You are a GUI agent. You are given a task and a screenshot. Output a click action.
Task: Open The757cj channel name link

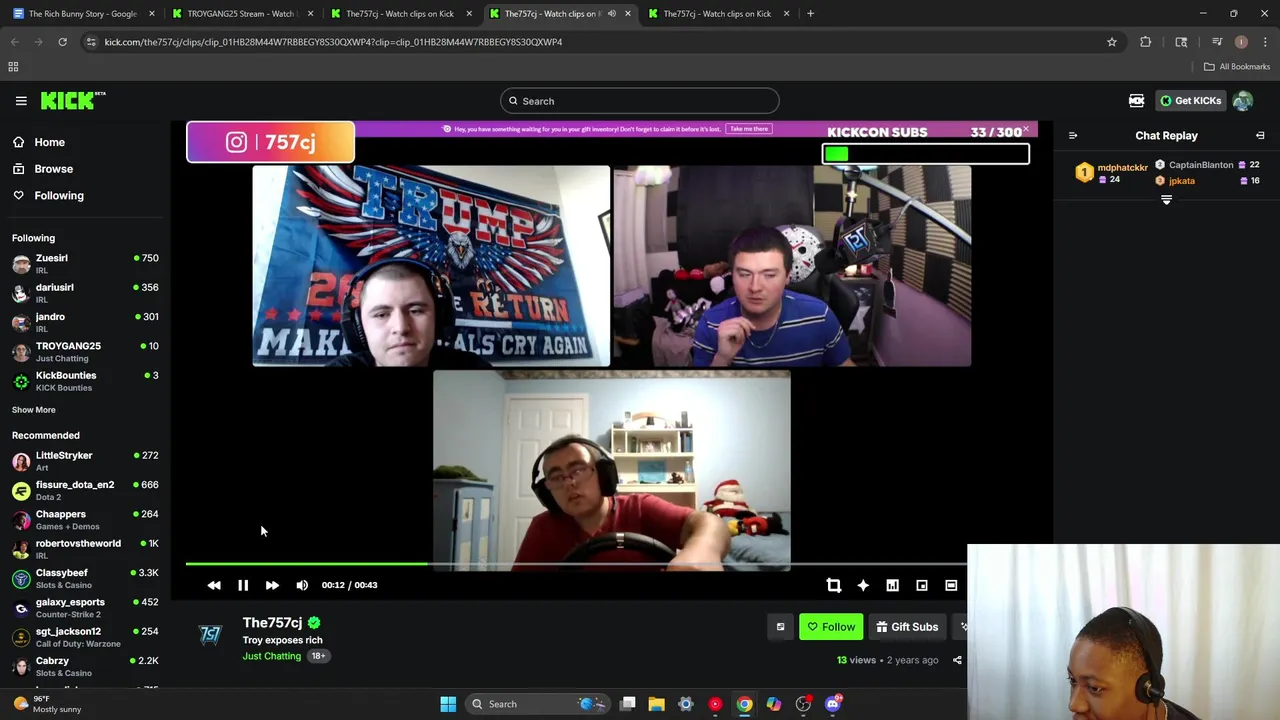(272, 623)
